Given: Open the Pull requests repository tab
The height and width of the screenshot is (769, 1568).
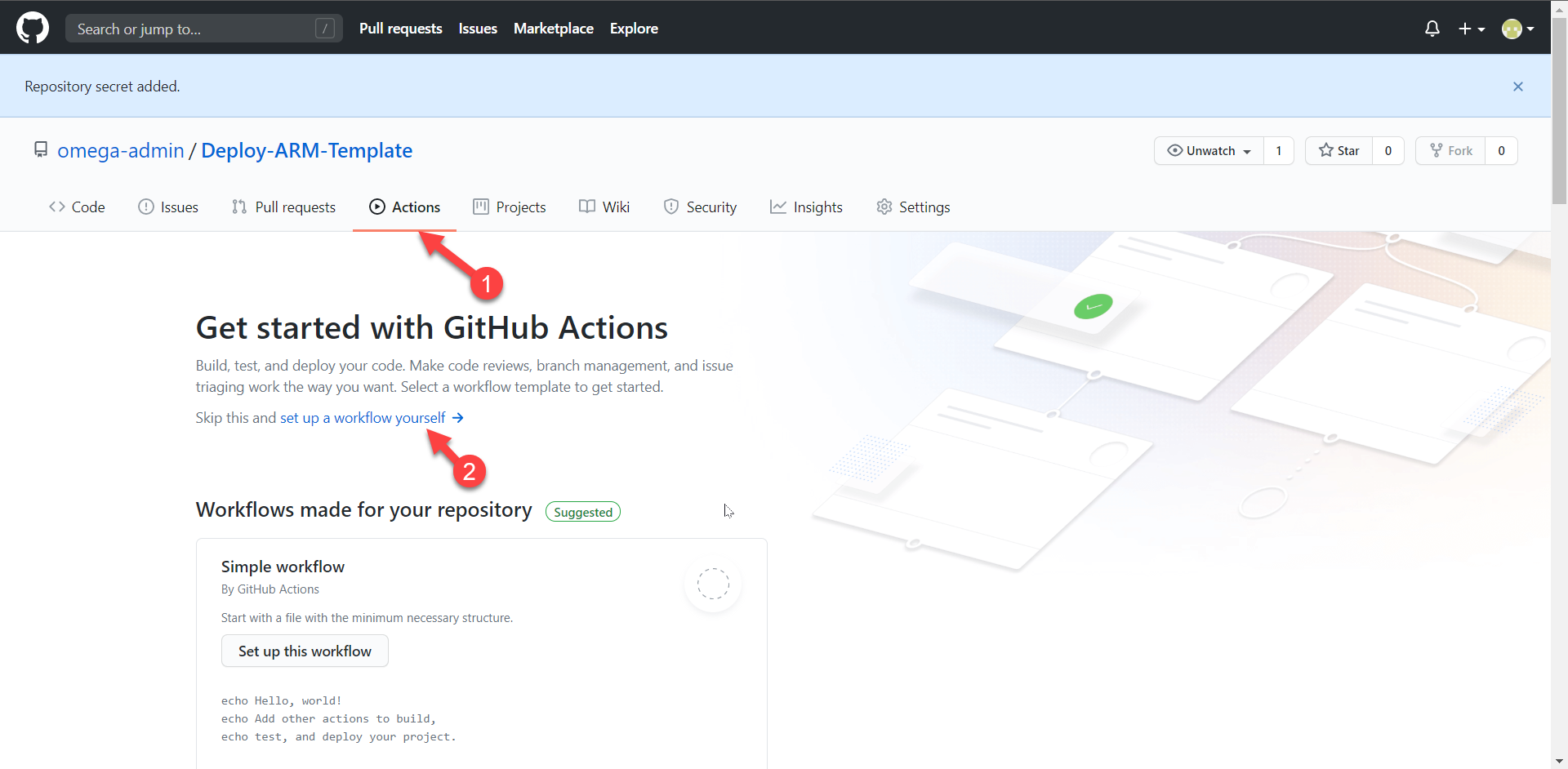Looking at the screenshot, I should click(x=283, y=207).
